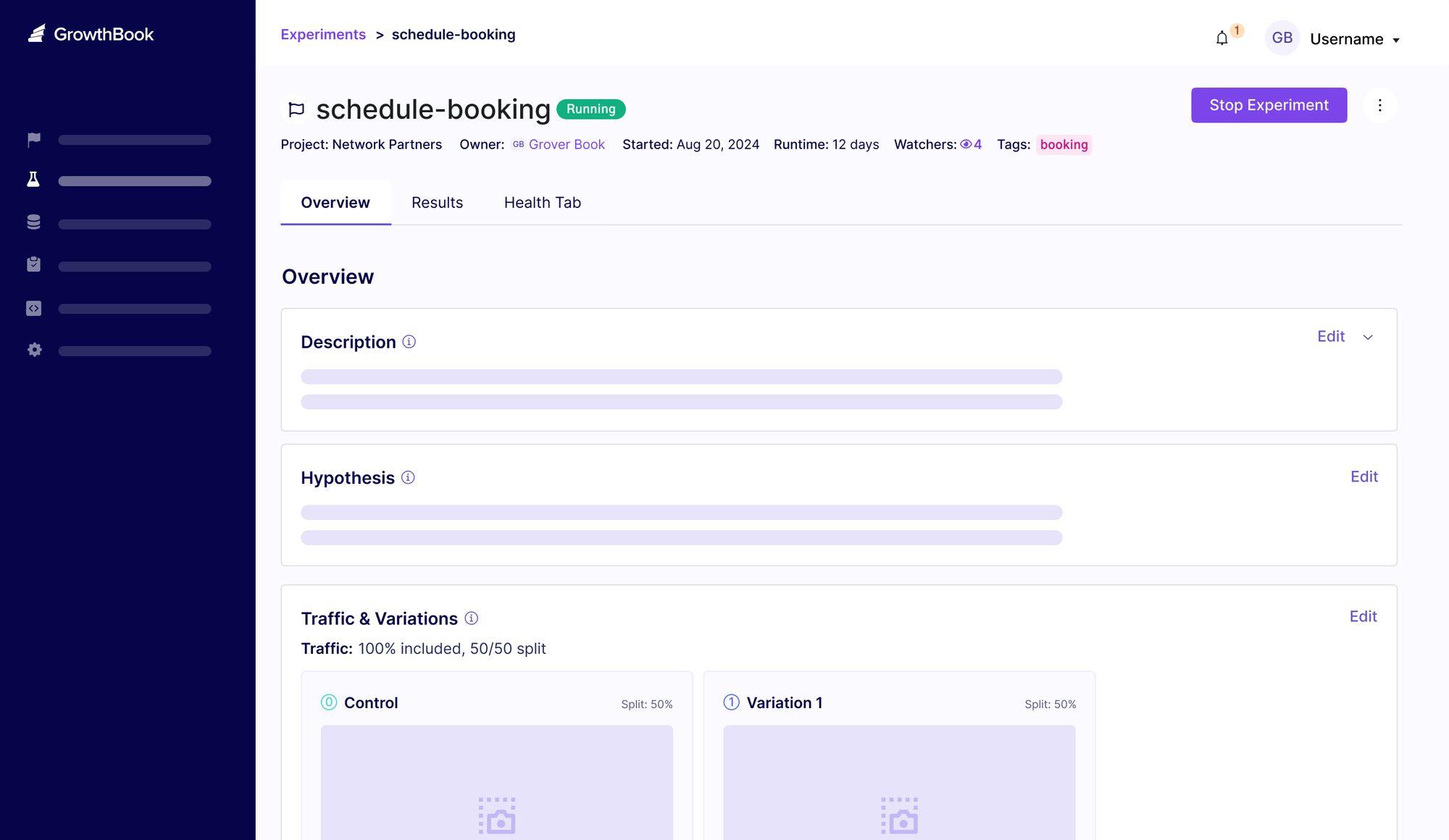Screen dimensions: 1449x840
Task: Click the Stop Experiment button
Action: [1269, 105]
